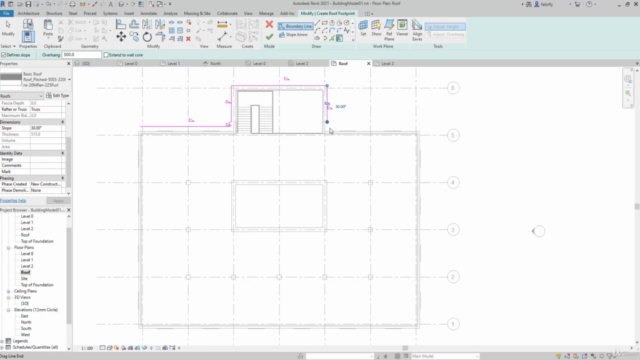Collapse the Identity Data properties section
The height and width of the screenshot is (360, 640).
point(62,153)
